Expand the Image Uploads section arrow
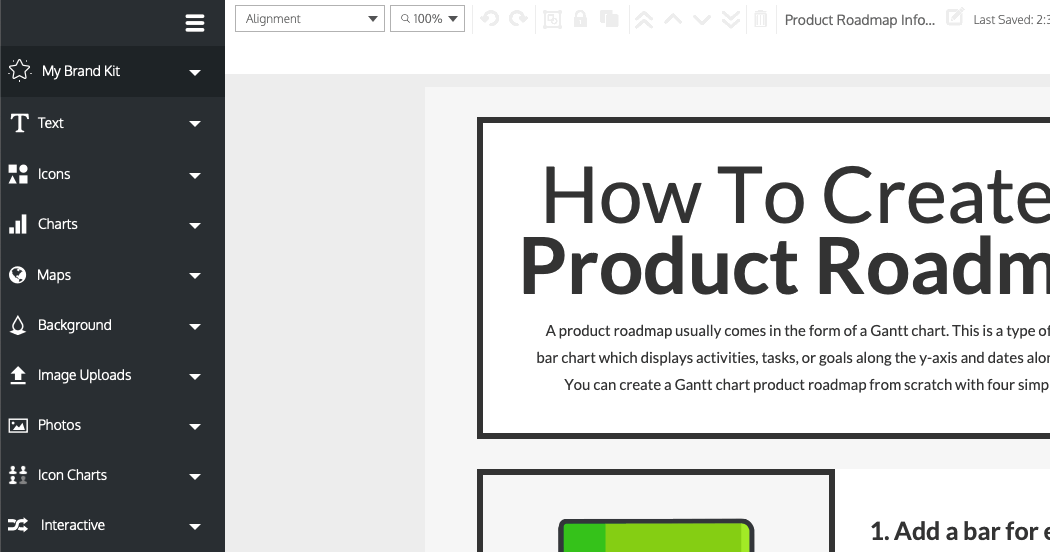1050x552 pixels. pos(195,376)
